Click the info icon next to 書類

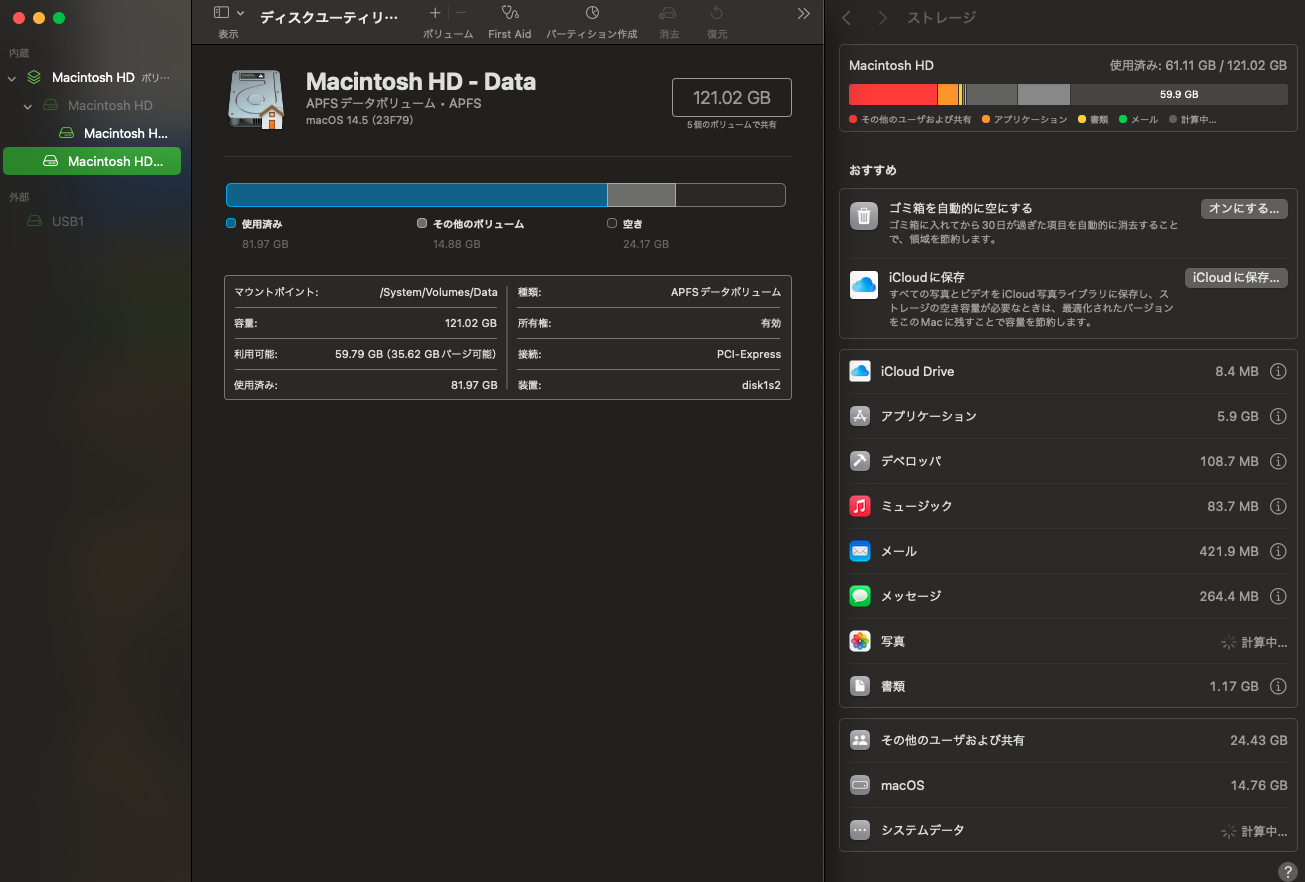1277,687
